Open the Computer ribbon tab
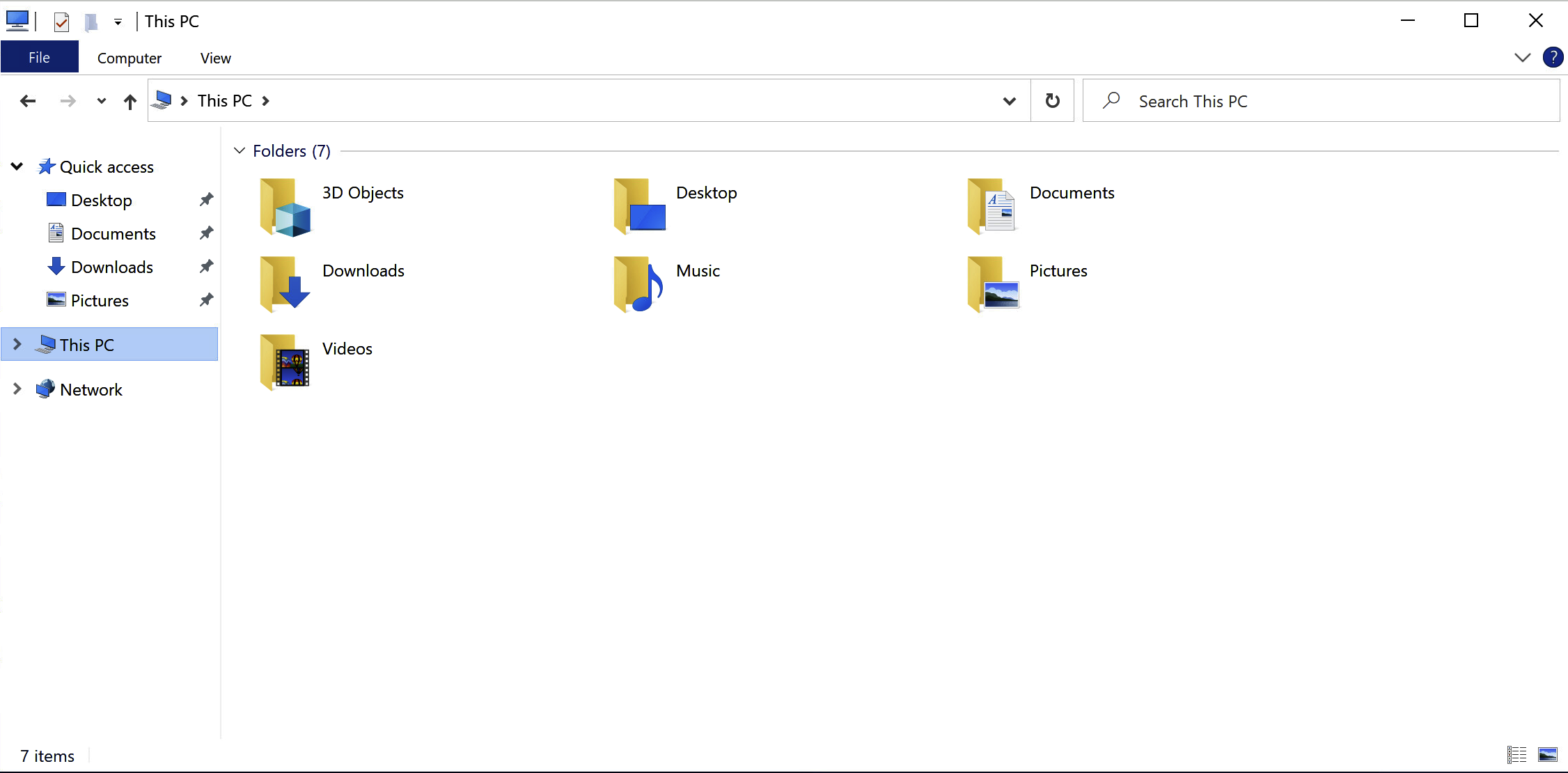This screenshot has width=1568, height=773. pos(130,58)
